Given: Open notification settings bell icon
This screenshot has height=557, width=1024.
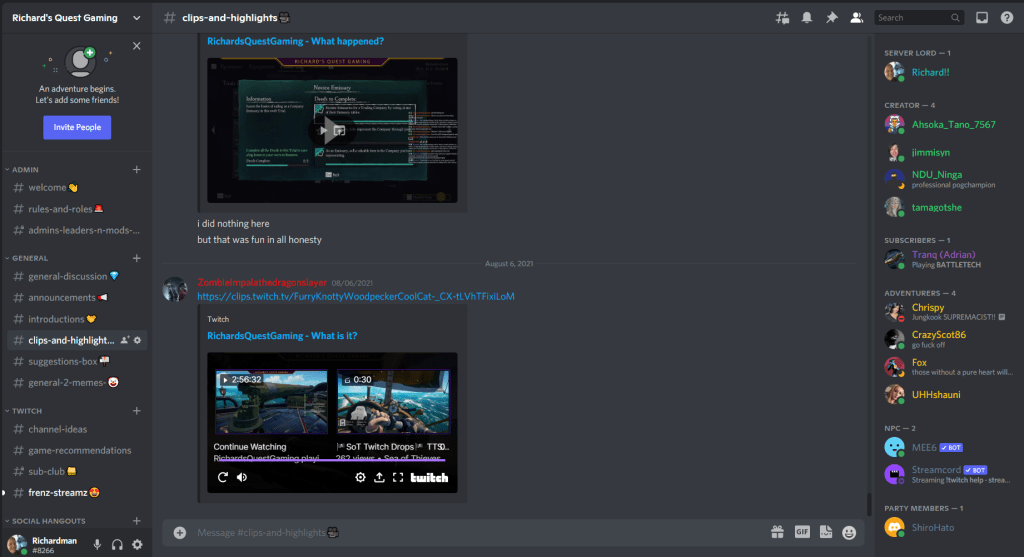Looking at the screenshot, I should [x=806, y=17].
